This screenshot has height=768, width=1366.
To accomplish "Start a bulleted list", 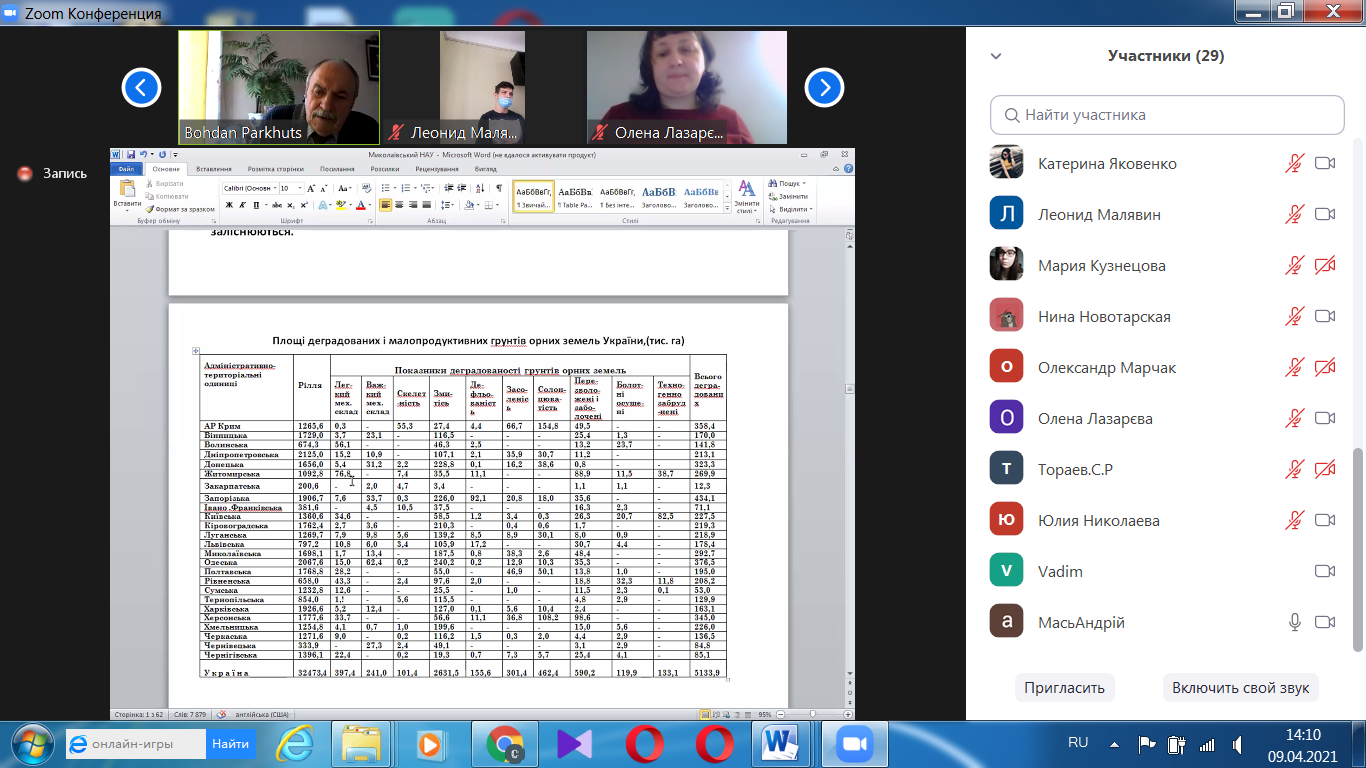I will pos(387,188).
